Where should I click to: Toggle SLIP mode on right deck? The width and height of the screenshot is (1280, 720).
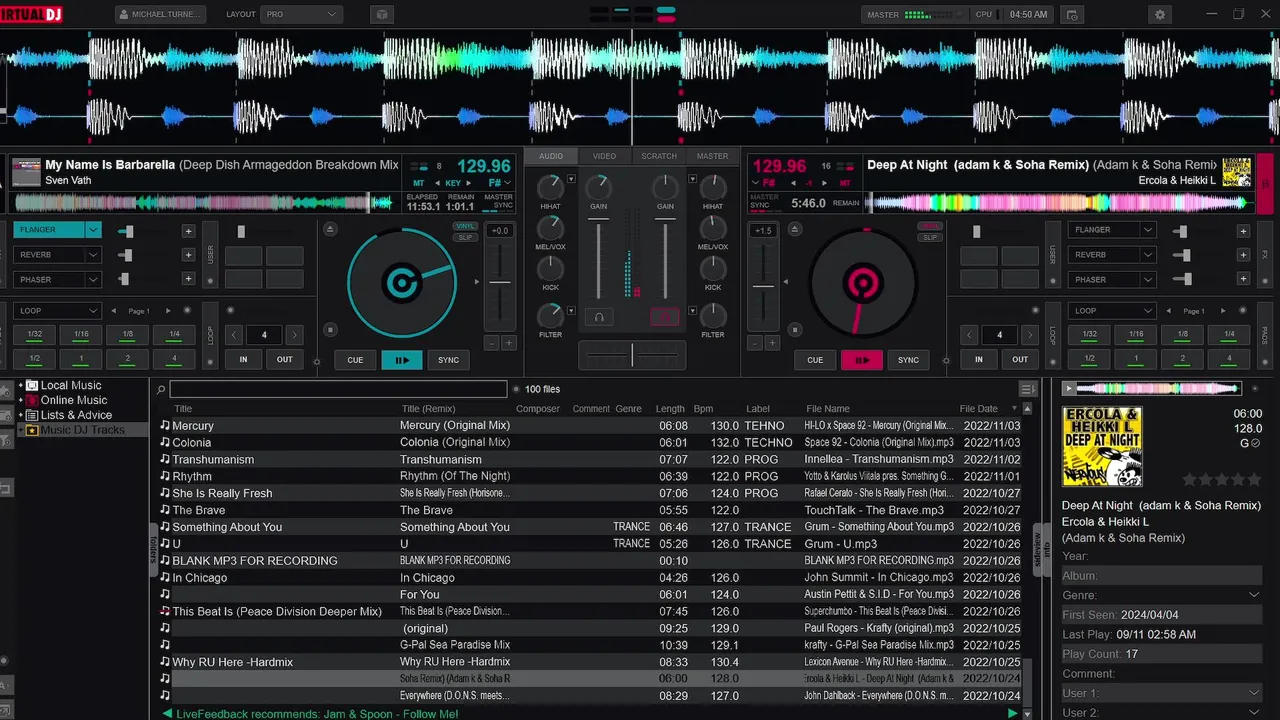930,237
